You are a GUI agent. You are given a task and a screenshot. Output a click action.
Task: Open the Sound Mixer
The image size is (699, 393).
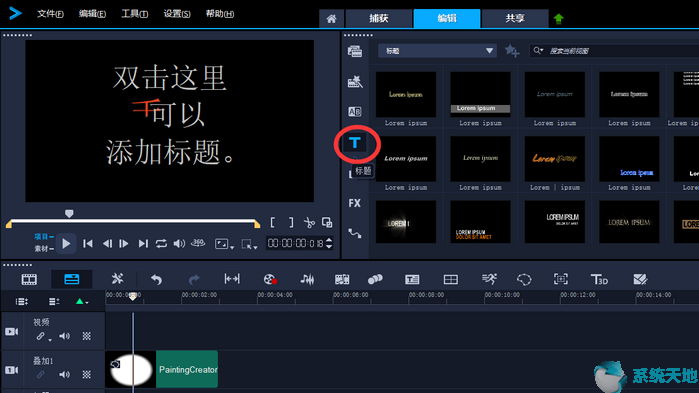pos(307,279)
